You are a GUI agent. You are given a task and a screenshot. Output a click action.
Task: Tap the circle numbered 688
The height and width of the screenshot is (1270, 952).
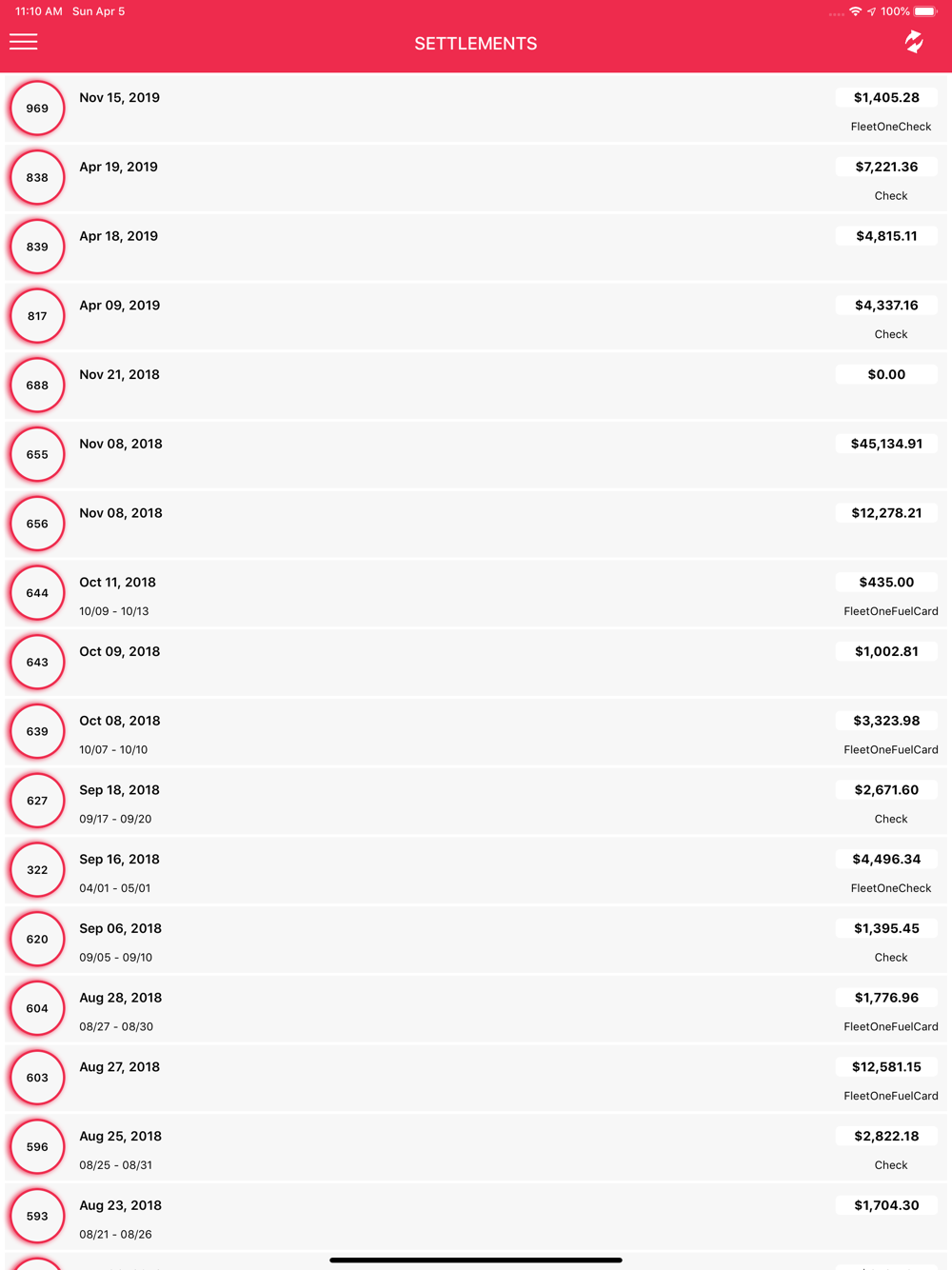pos(37,386)
